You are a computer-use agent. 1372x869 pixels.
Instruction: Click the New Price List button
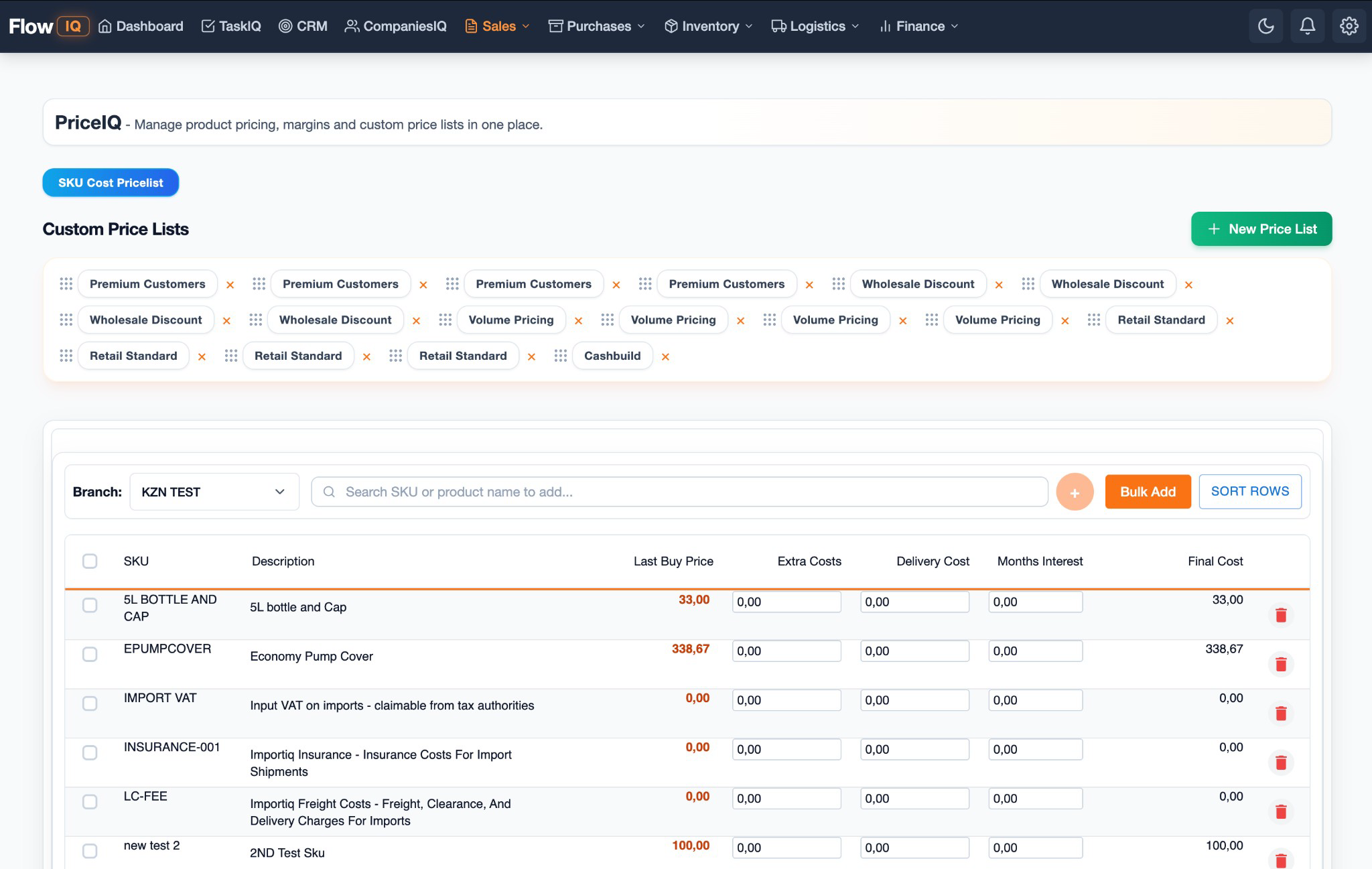click(1261, 228)
